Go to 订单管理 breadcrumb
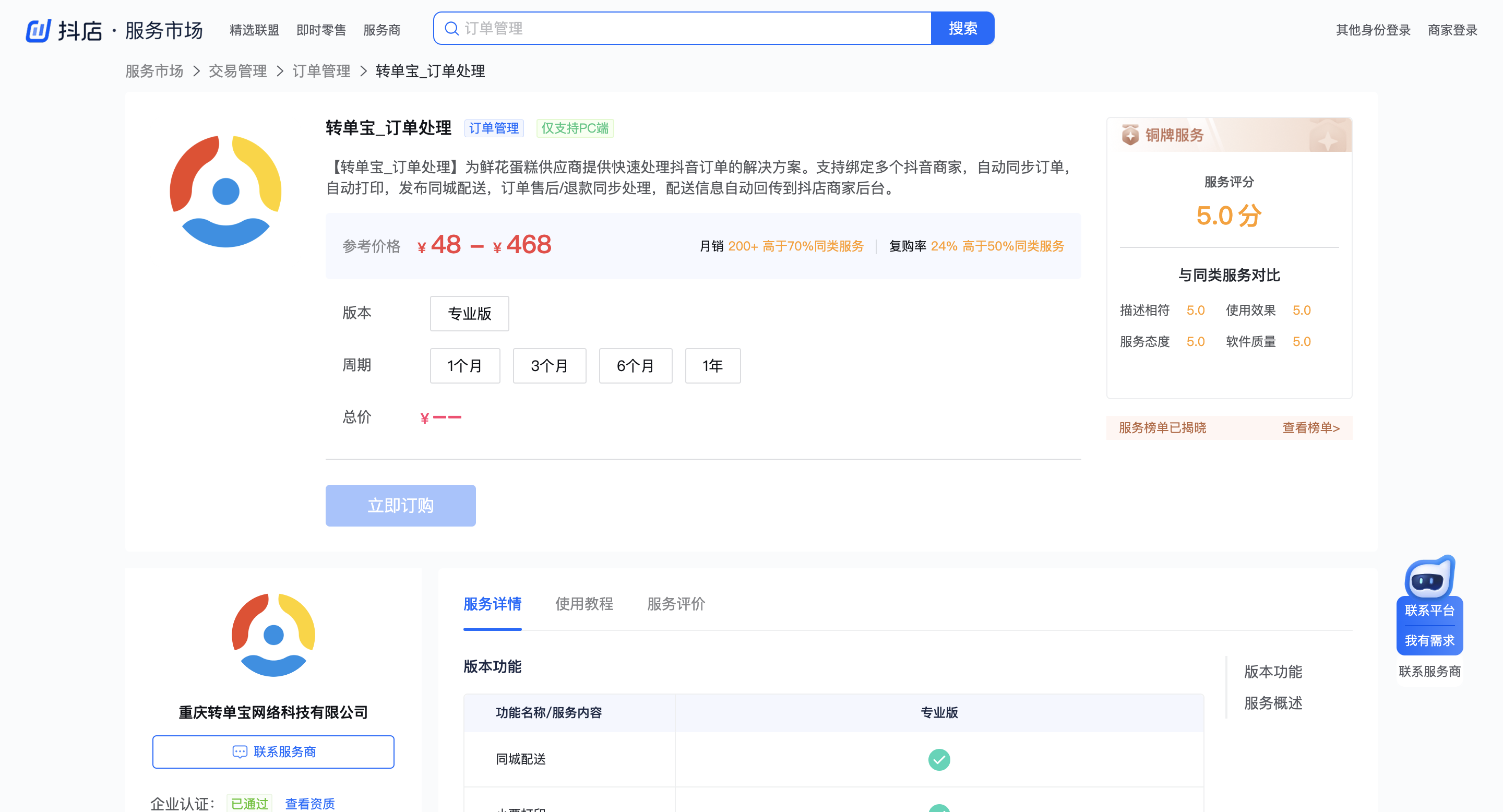The height and width of the screenshot is (812, 1503). [x=321, y=71]
